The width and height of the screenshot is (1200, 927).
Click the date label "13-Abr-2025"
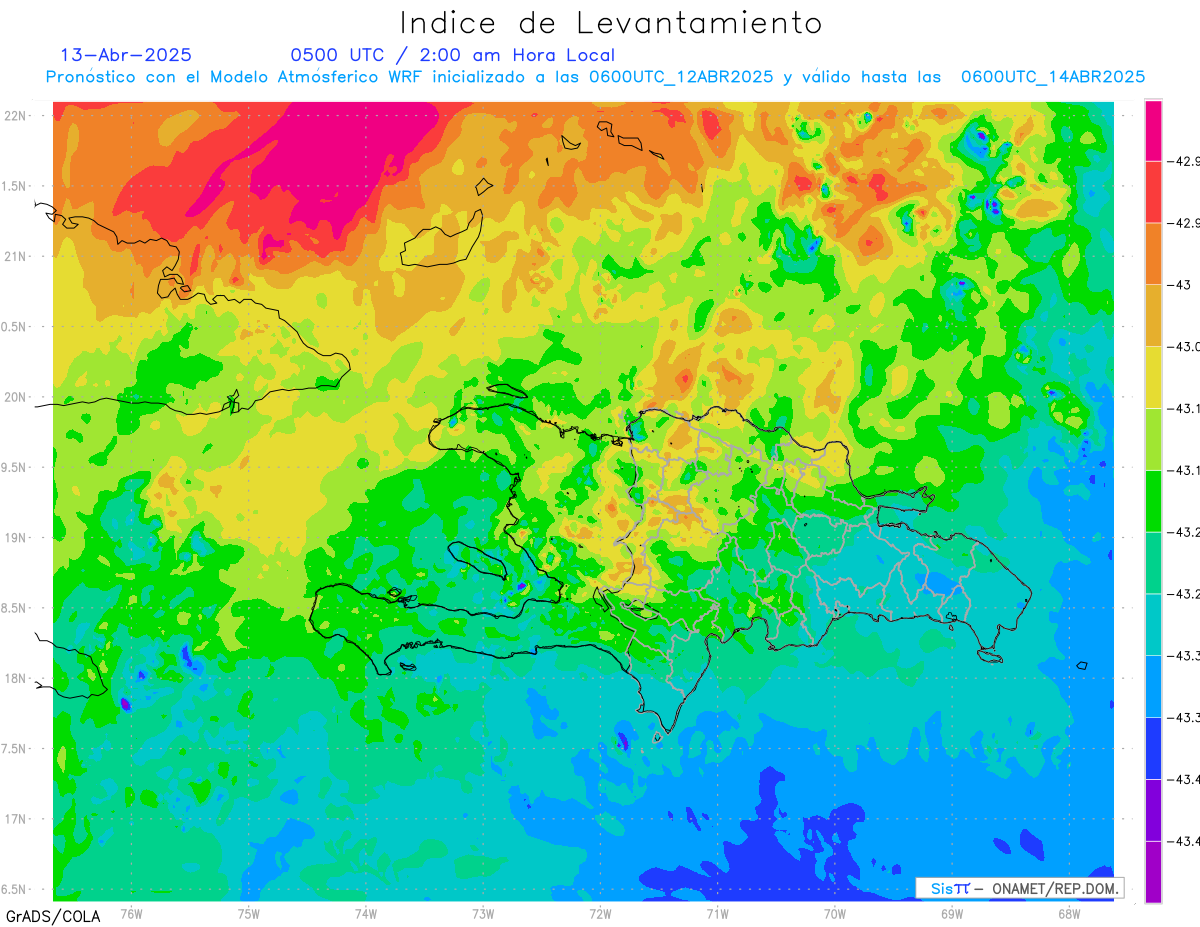point(126,55)
